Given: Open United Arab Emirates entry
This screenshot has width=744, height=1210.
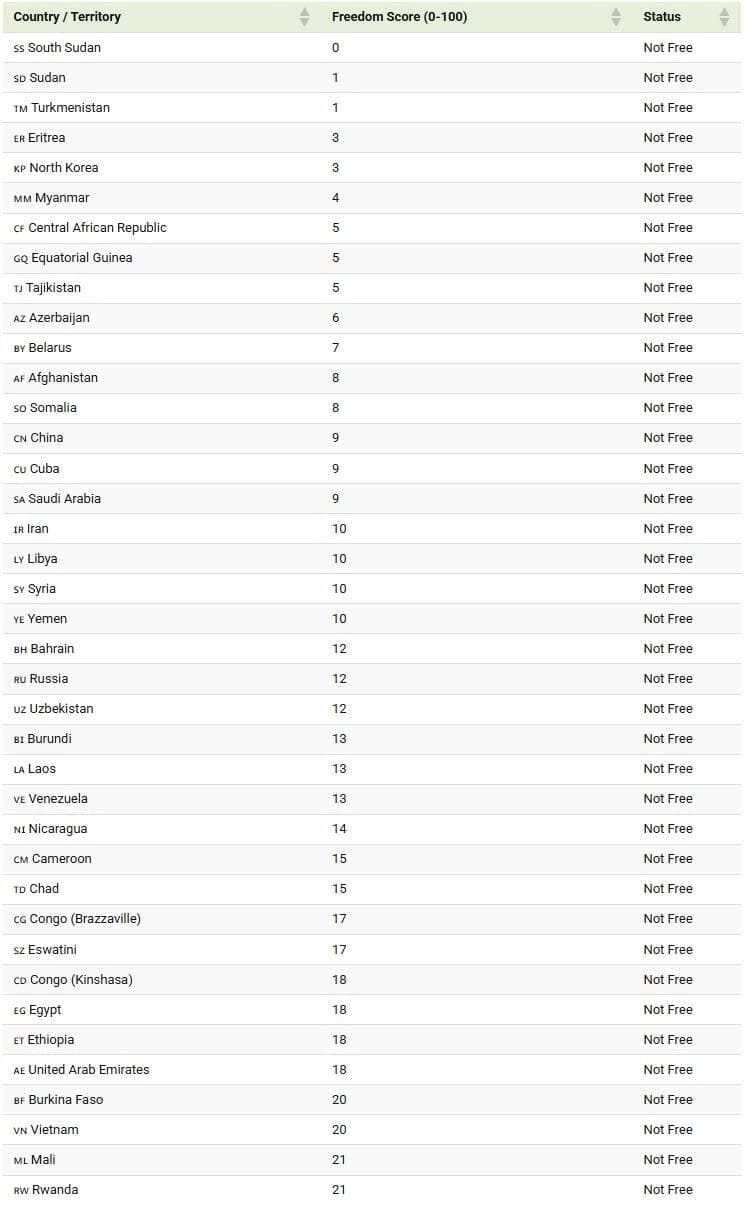Looking at the screenshot, I should pos(88,1069).
